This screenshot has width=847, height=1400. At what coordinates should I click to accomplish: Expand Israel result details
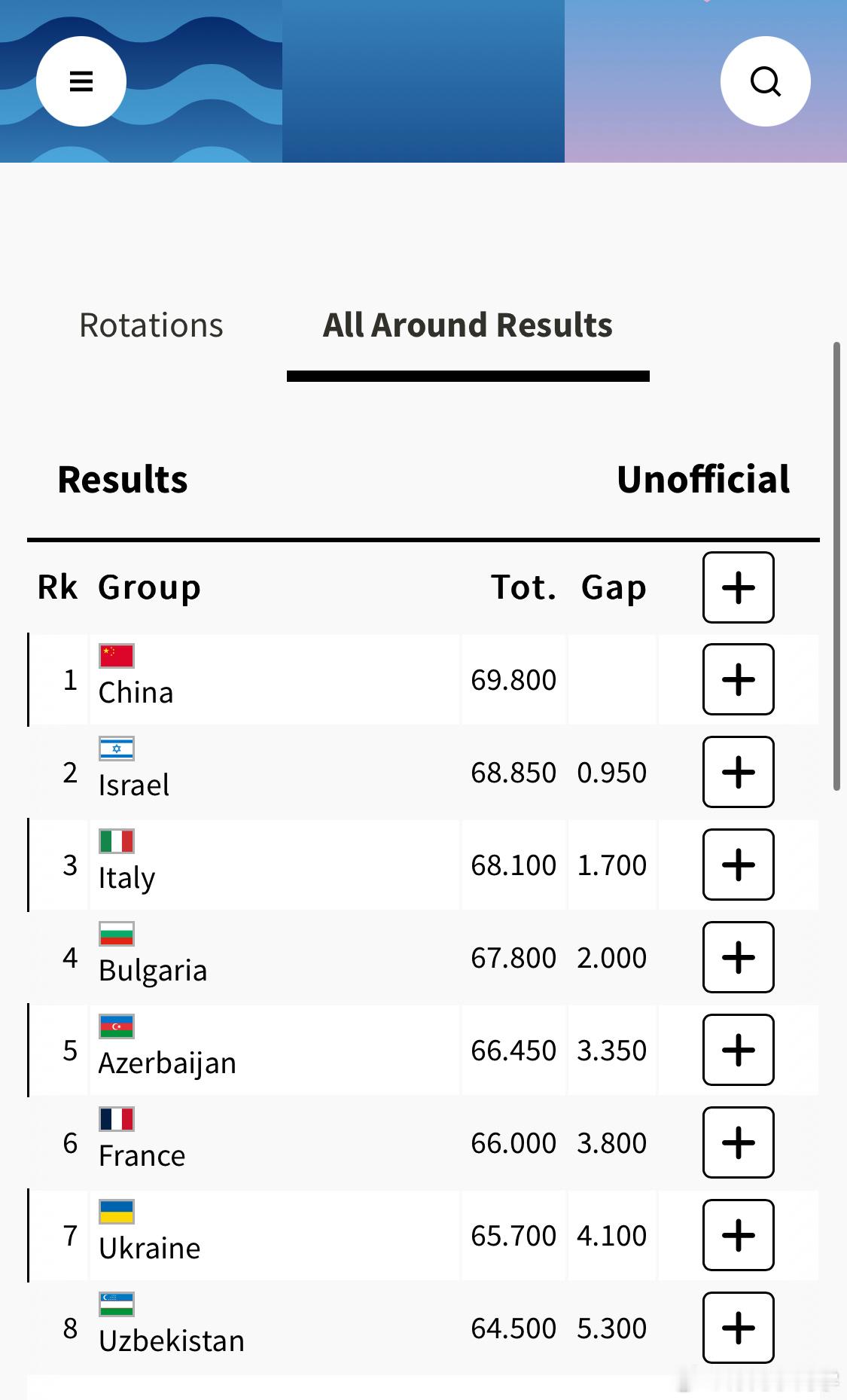coord(739,772)
